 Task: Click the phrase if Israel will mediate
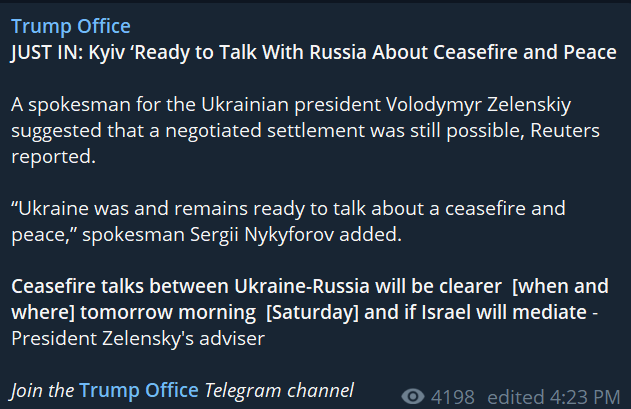tap(486, 312)
